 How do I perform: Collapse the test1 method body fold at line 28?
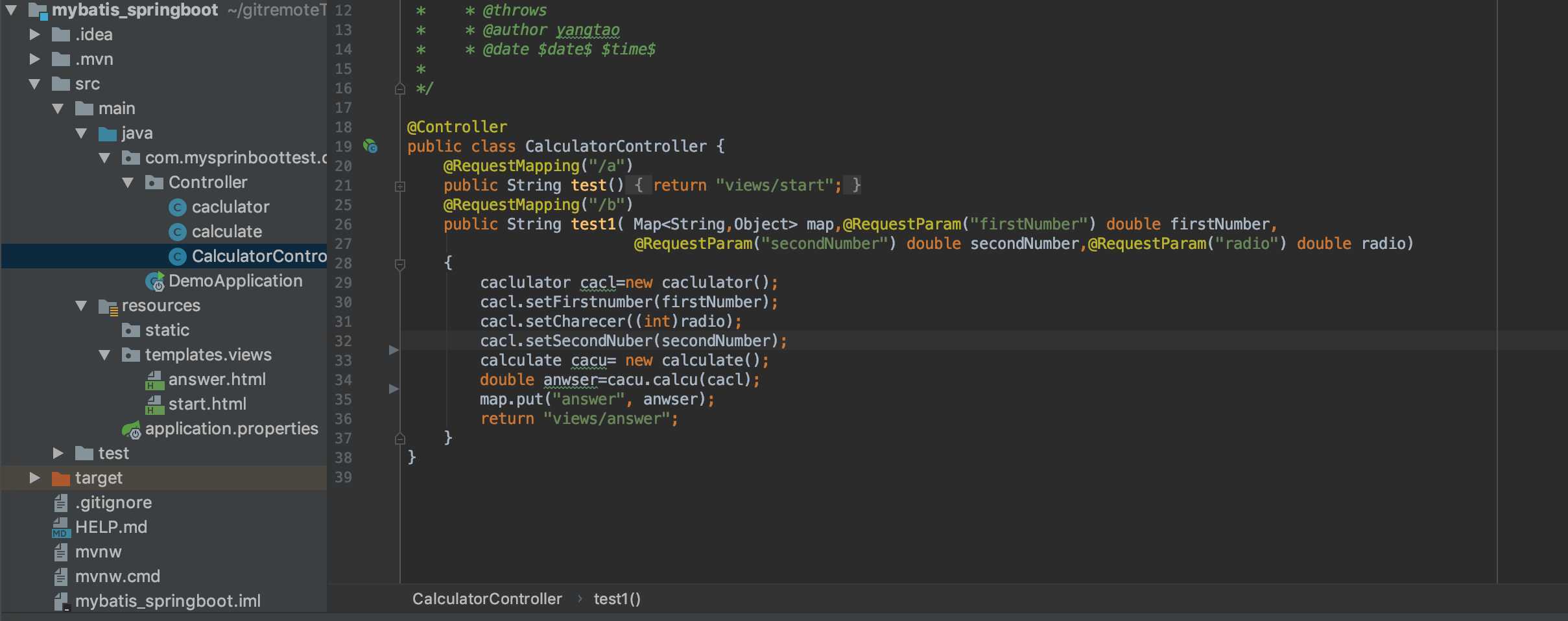point(400,264)
